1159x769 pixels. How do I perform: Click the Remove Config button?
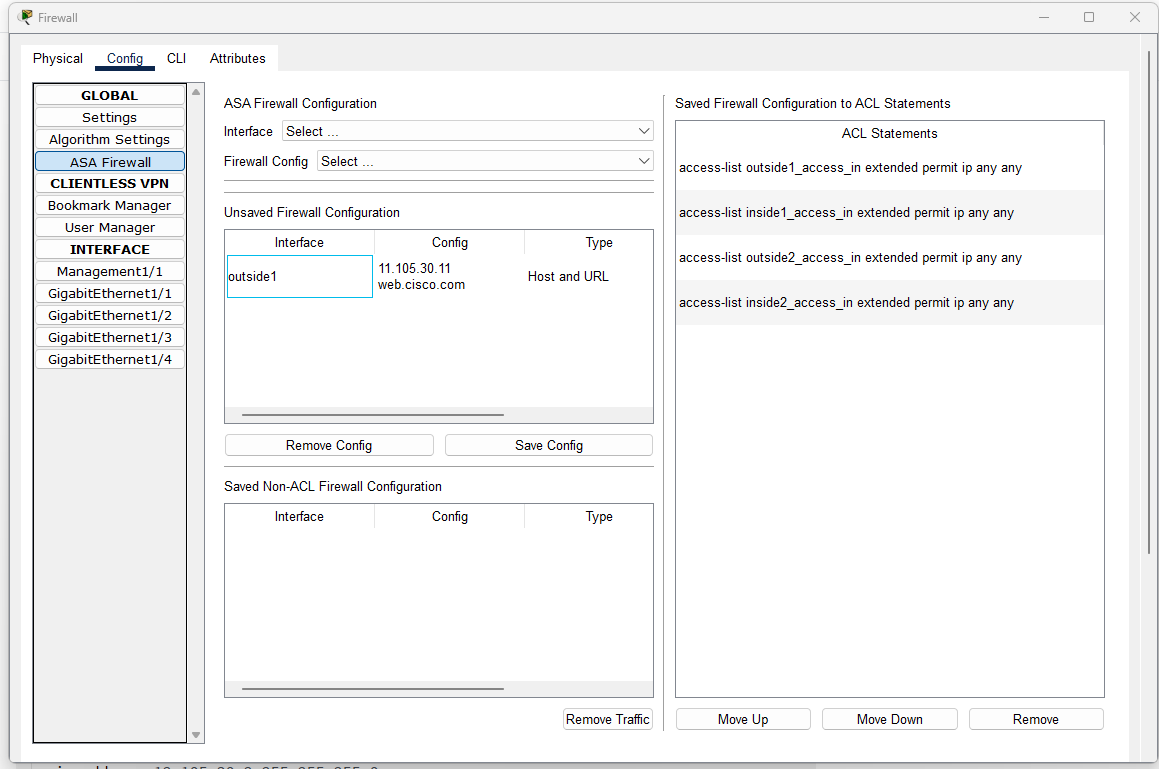pos(329,445)
